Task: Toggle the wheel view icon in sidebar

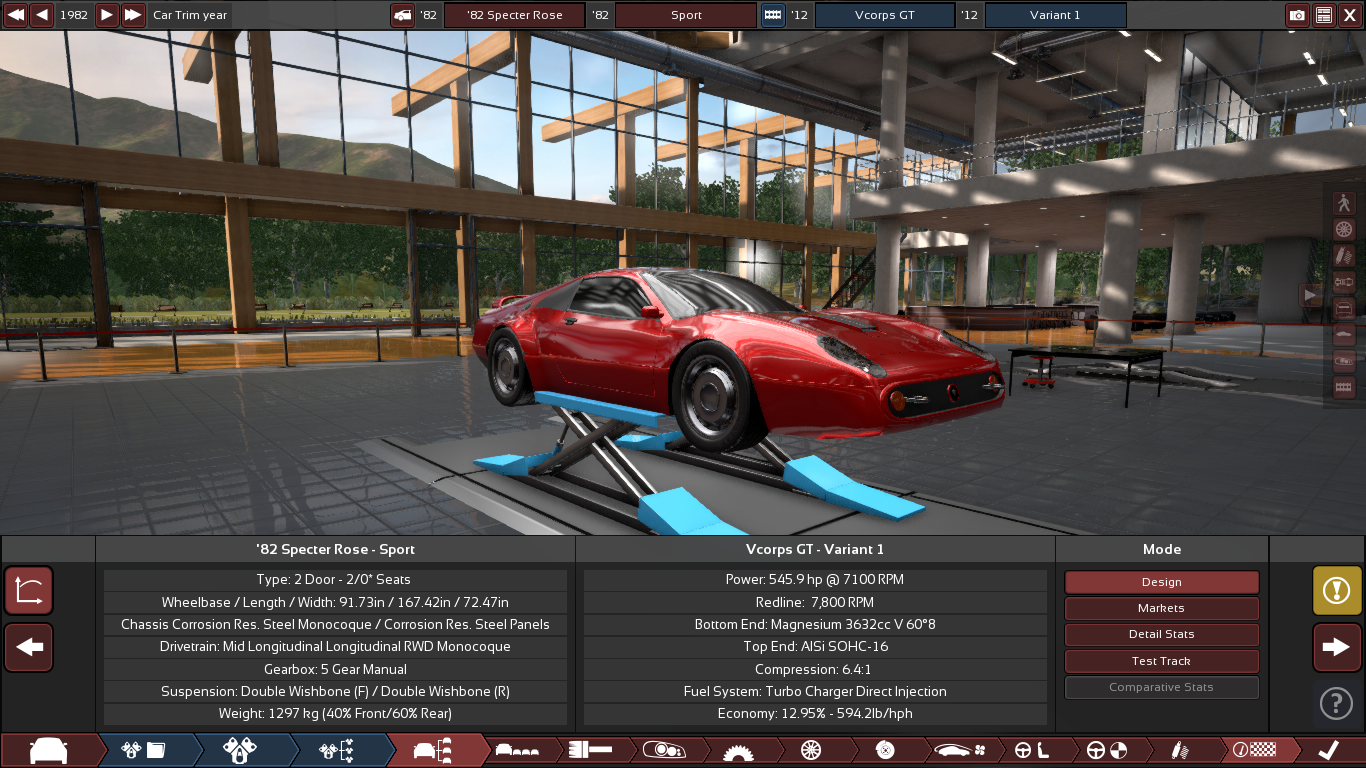Action: [x=1345, y=230]
